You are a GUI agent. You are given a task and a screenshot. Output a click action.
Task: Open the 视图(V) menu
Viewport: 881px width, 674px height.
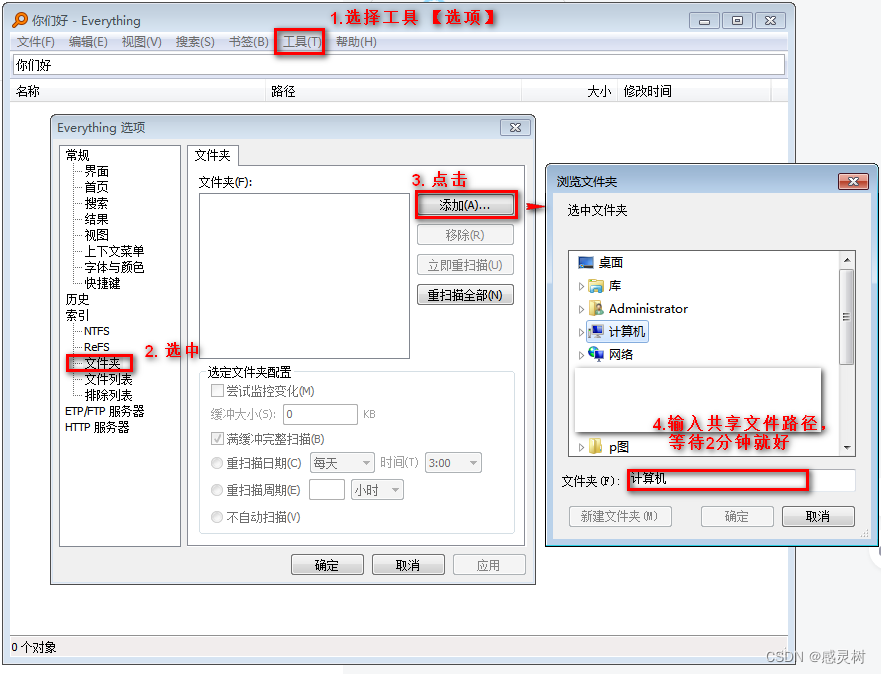142,42
